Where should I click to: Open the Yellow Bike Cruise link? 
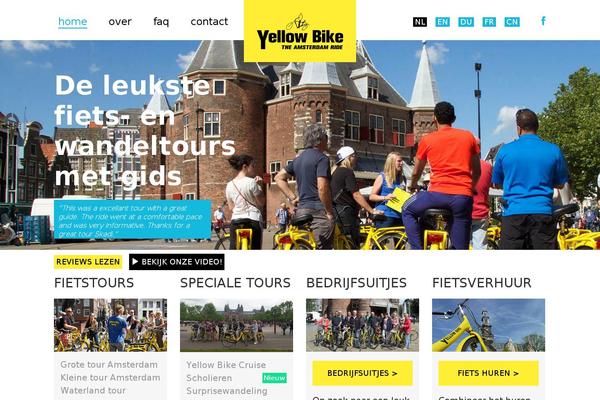point(226,365)
